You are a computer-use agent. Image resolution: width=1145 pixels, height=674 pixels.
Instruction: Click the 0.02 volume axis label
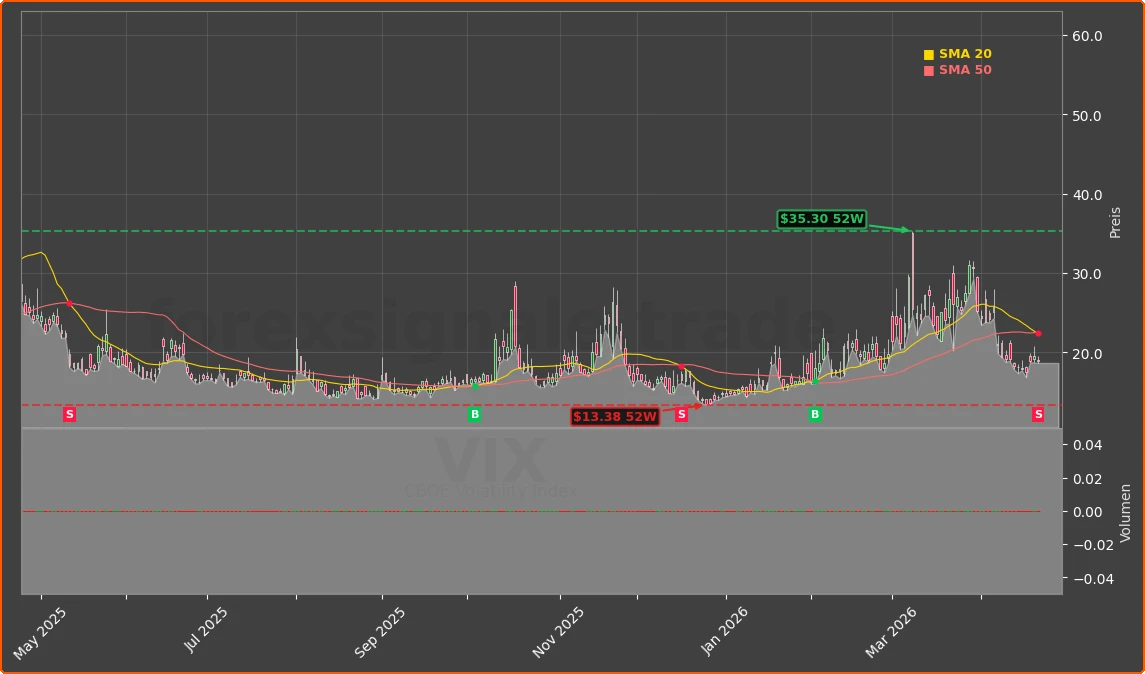[x=1087, y=479]
